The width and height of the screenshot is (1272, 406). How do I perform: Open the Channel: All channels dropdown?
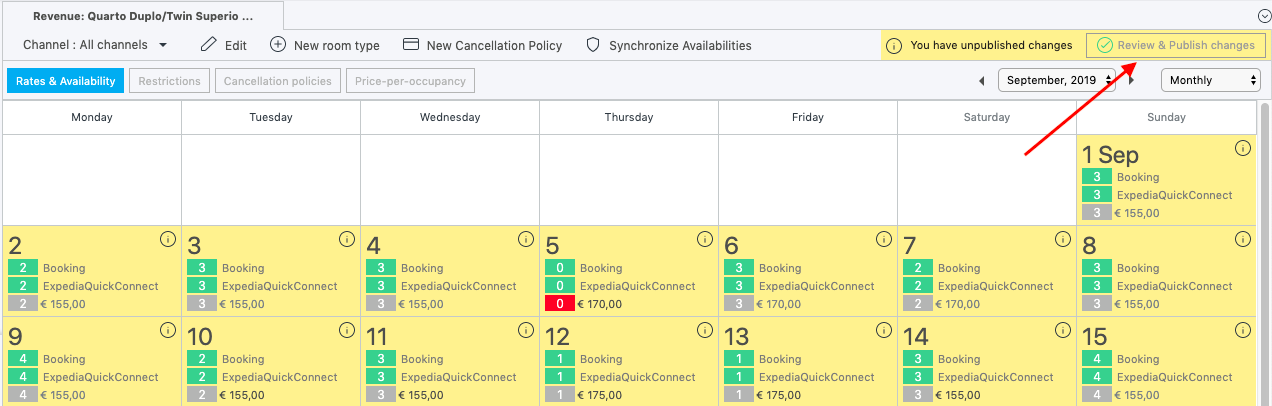click(x=95, y=45)
